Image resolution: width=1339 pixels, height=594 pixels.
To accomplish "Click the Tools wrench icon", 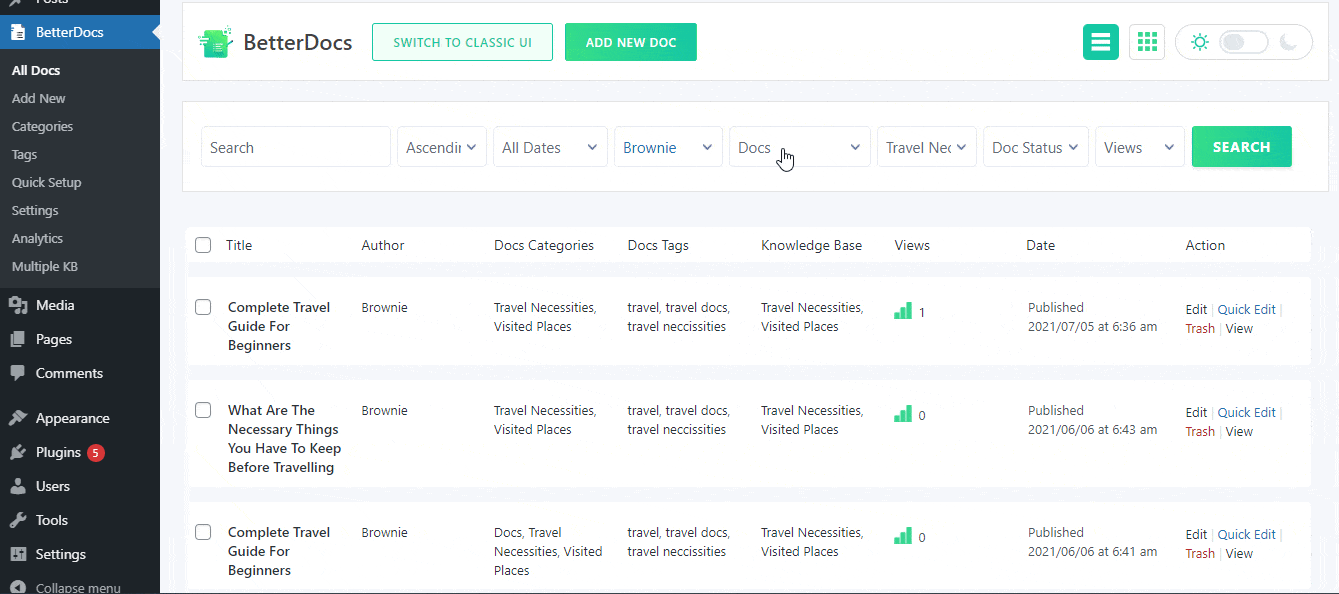I will pos(18,520).
